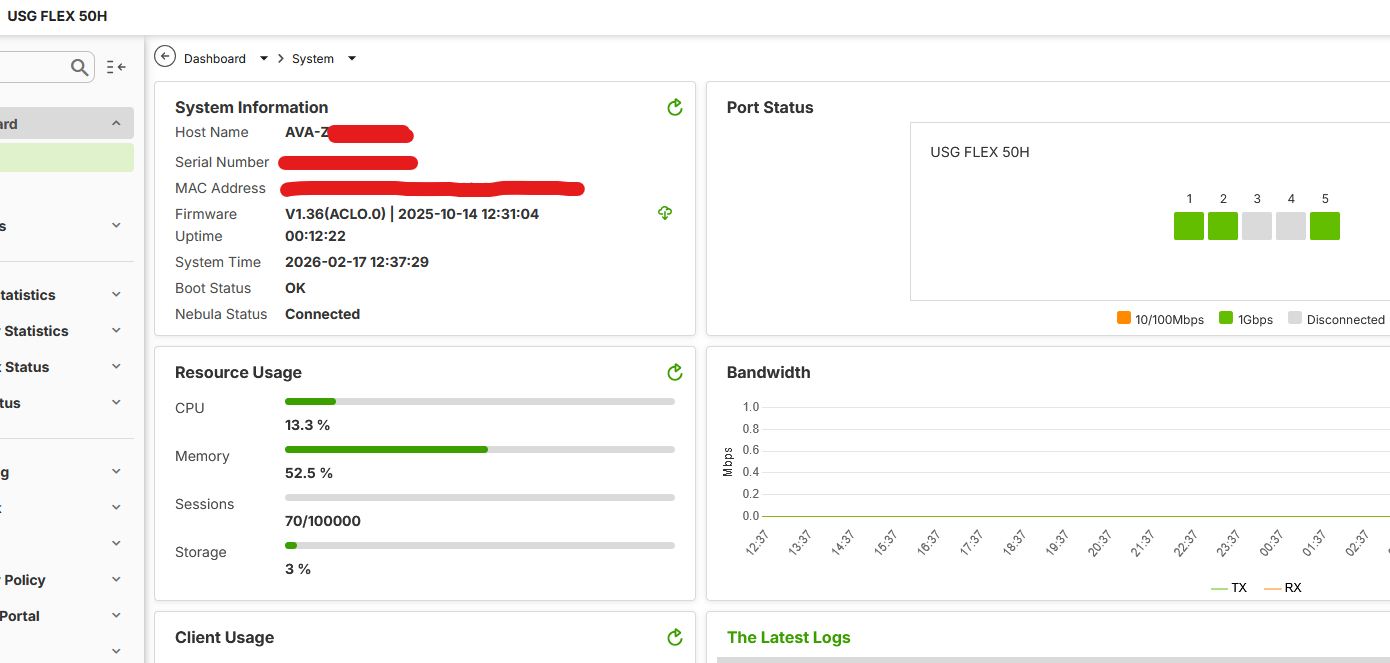
Task: Click the Sessions usage progress bar
Action: pos(480,497)
